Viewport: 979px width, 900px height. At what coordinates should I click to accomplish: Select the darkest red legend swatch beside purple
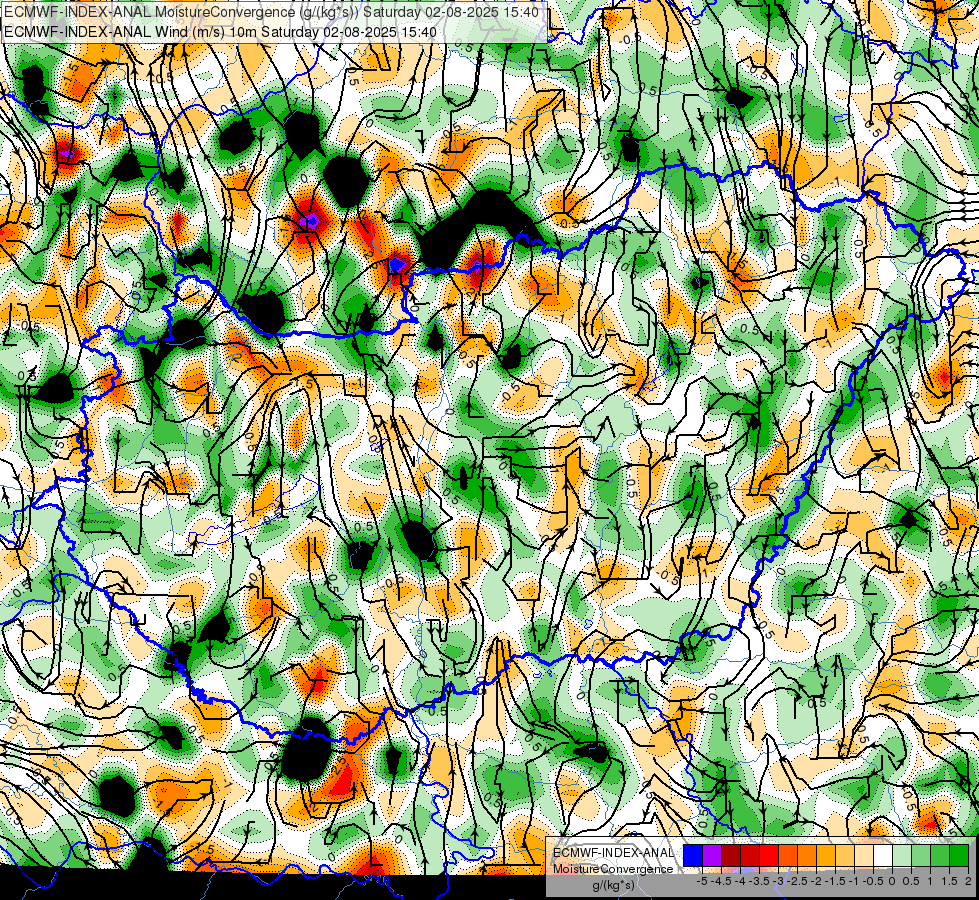[x=731, y=855]
